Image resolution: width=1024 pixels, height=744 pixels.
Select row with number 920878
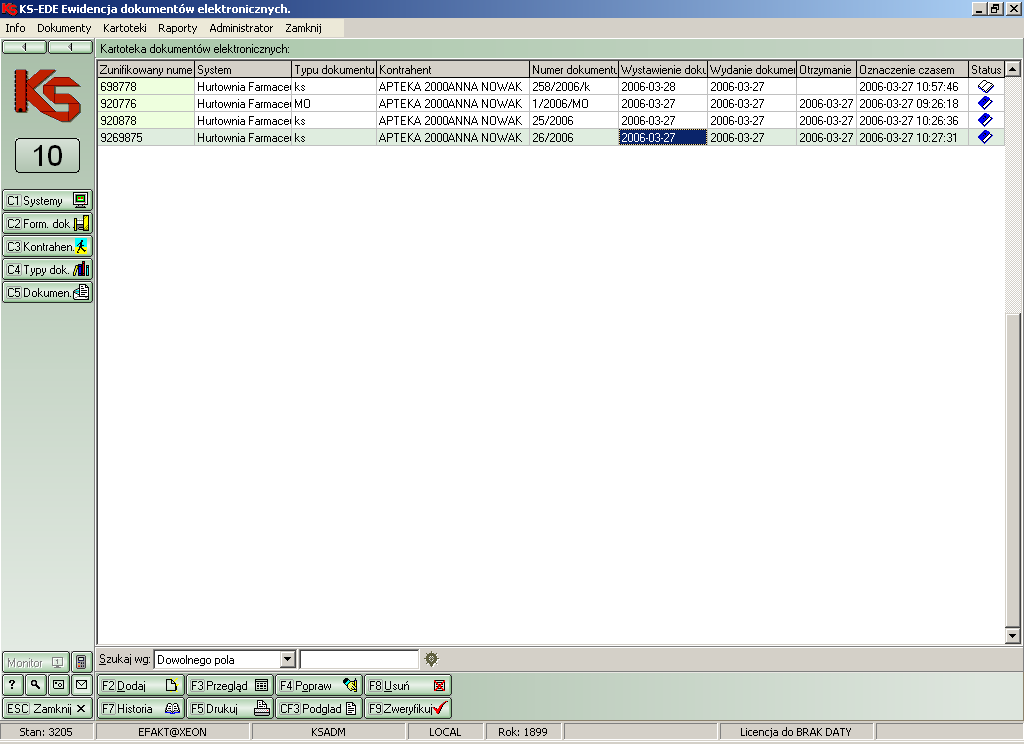[551, 120]
